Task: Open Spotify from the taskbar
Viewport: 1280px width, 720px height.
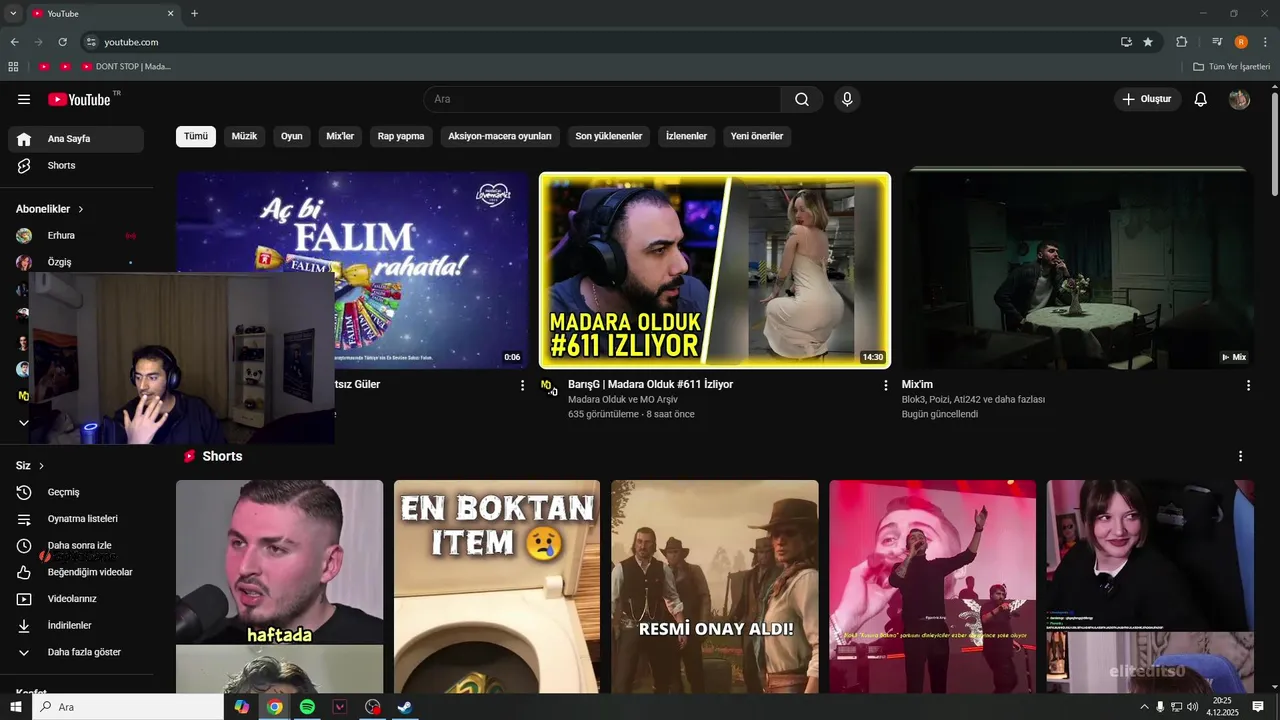Action: click(307, 707)
